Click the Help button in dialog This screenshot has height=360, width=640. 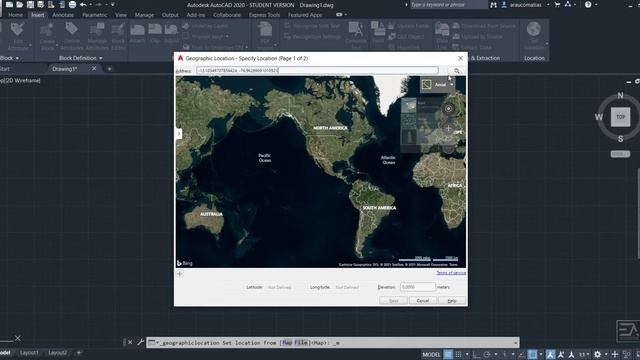(x=451, y=301)
